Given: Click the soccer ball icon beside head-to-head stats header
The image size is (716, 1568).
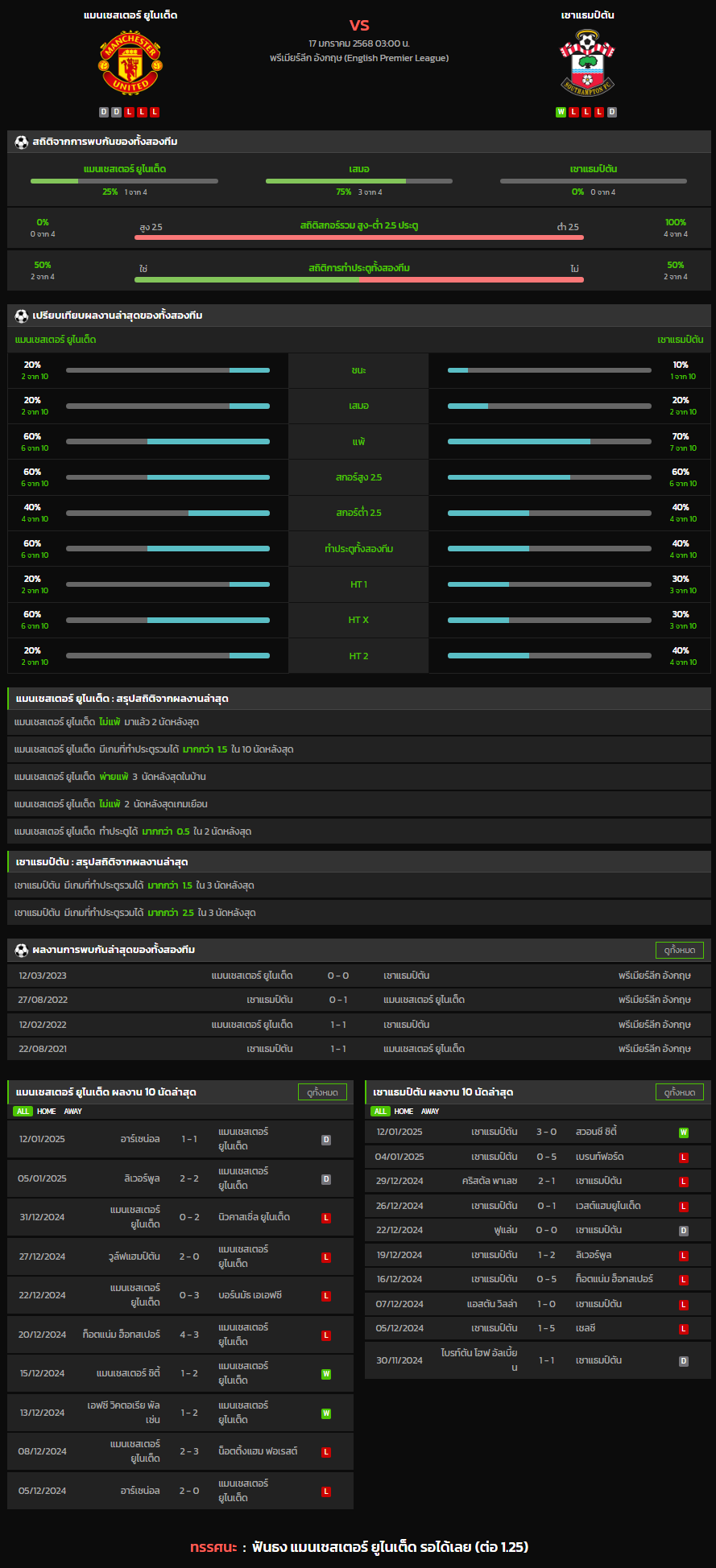Looking at the screenshot, I should [x=22, y=142].
